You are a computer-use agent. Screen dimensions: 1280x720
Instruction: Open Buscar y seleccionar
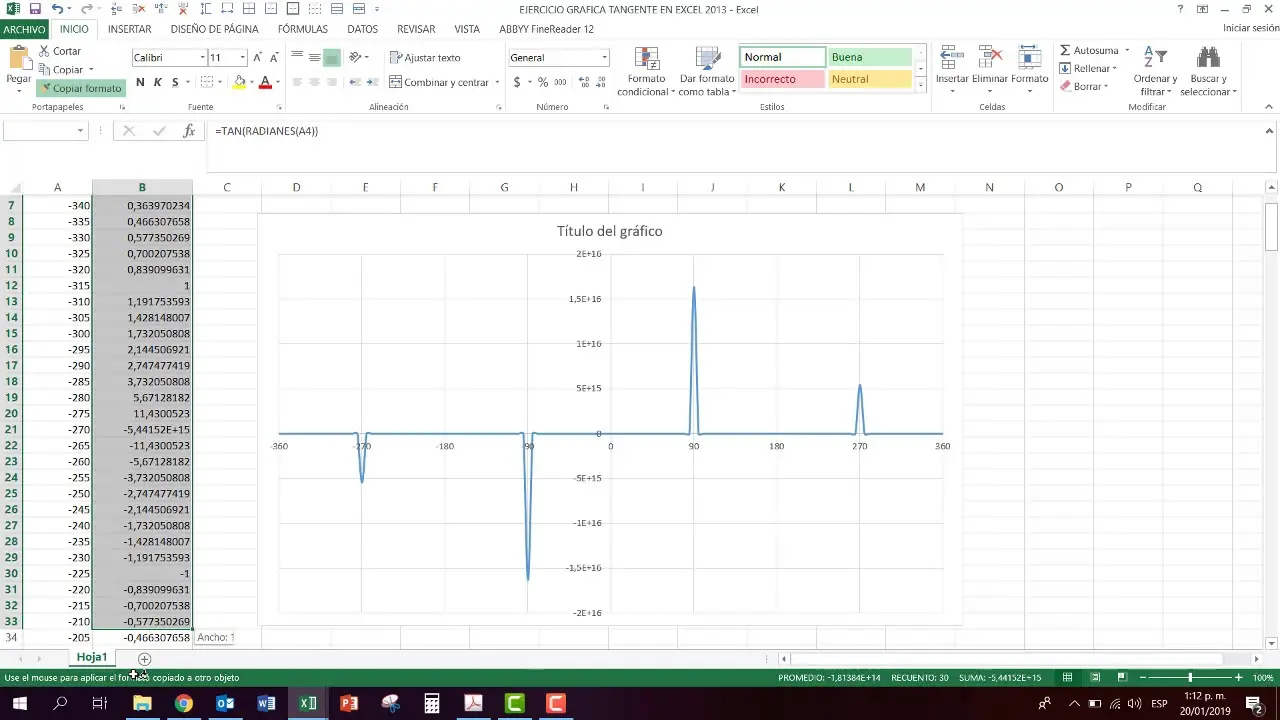(x=1208, y=68)
